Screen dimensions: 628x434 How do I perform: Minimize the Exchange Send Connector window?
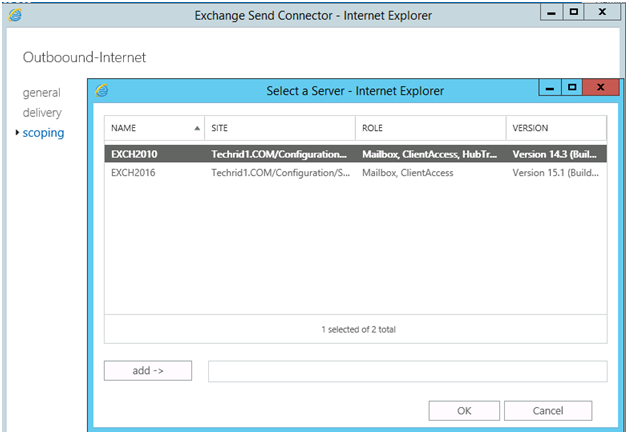tap(552, 12)
